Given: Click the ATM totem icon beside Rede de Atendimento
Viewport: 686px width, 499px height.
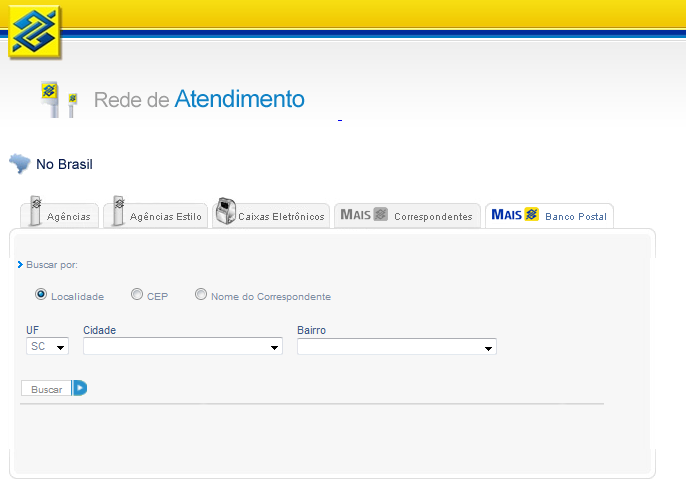Looking at the screenshot, I should (58, 99).
